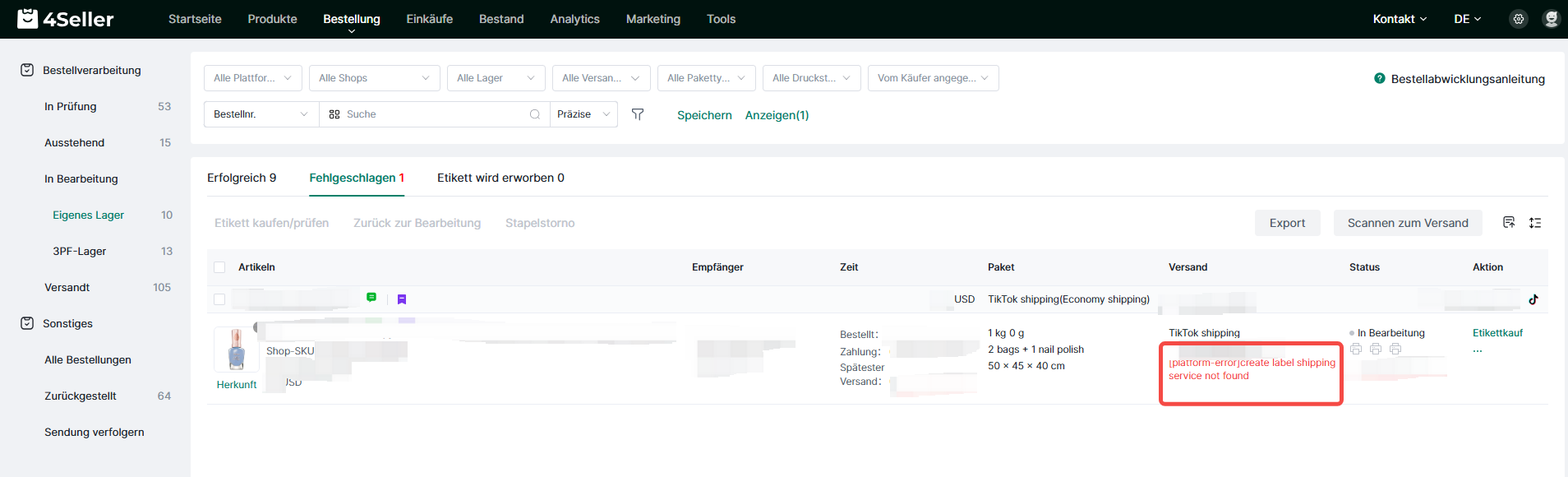This screenshot has width=1568, height=477.
Task: Click the export list icon beside Scannen zum Versand
Action: coord(1509,223)
